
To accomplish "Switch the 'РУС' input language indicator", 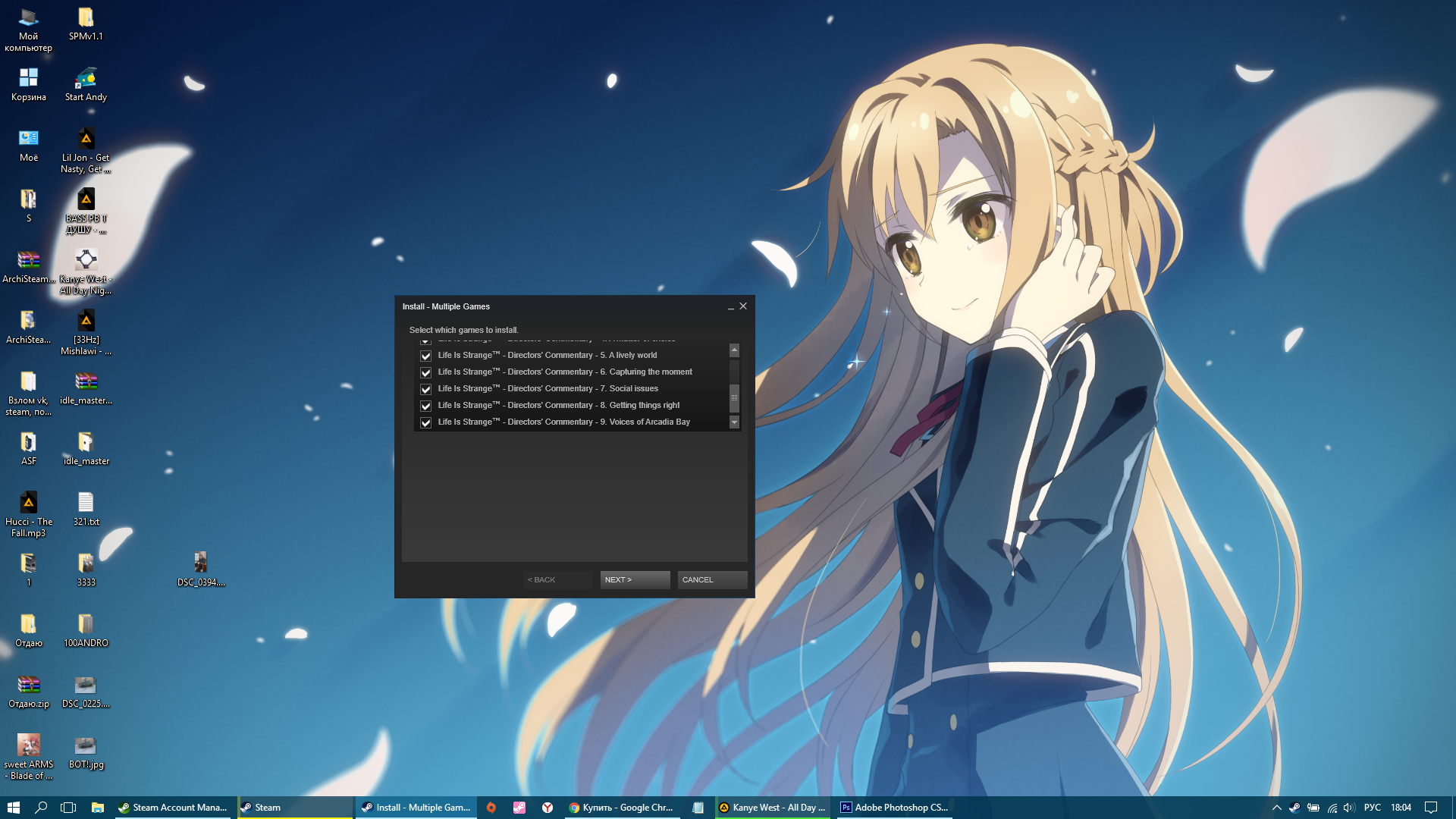I will 1373,808.
